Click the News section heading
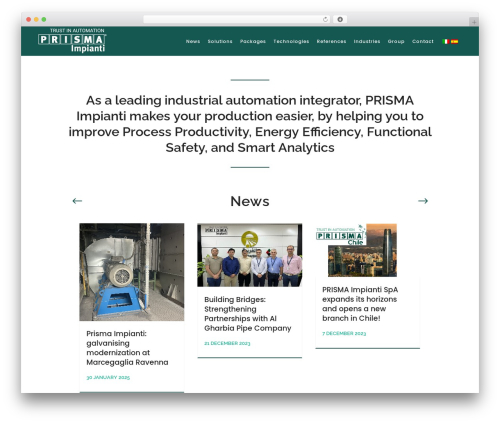The image size is (500, 423). click(x=250, y=201)
